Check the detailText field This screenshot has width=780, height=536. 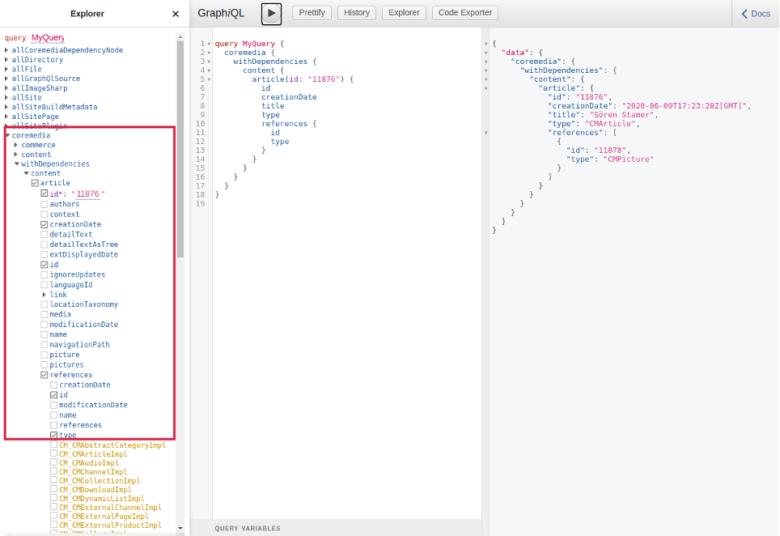click(x=44, y=234)
